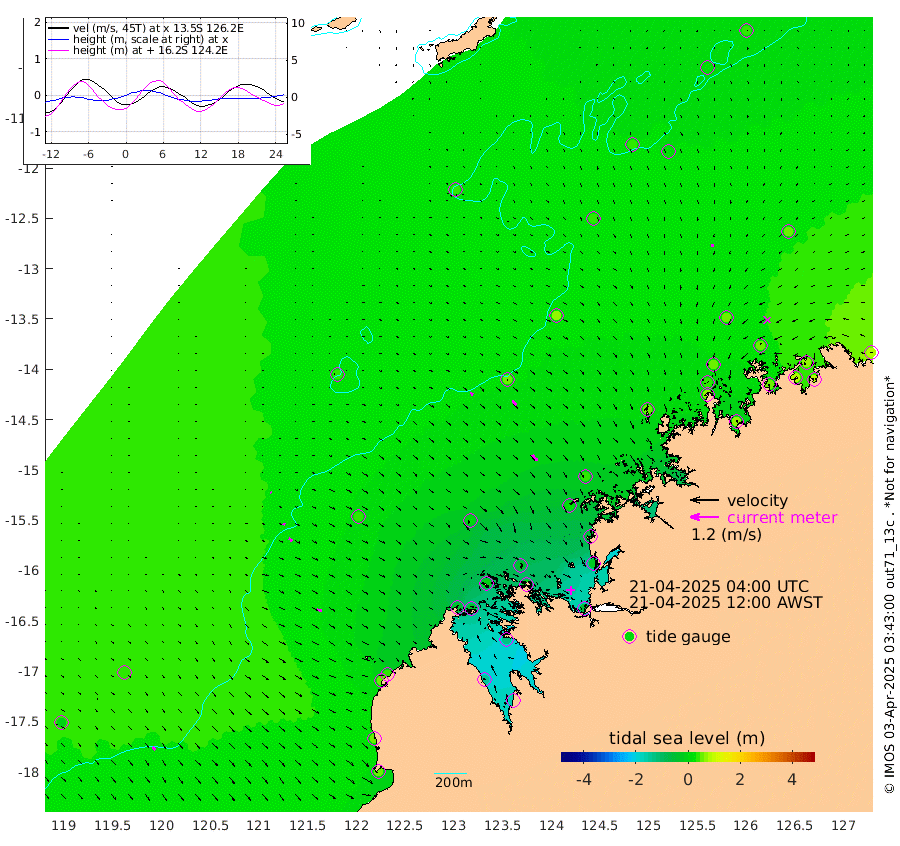Click the latitude axis label '-18'
The height and width of the screenshot is (846, 900).
point(28,773)
